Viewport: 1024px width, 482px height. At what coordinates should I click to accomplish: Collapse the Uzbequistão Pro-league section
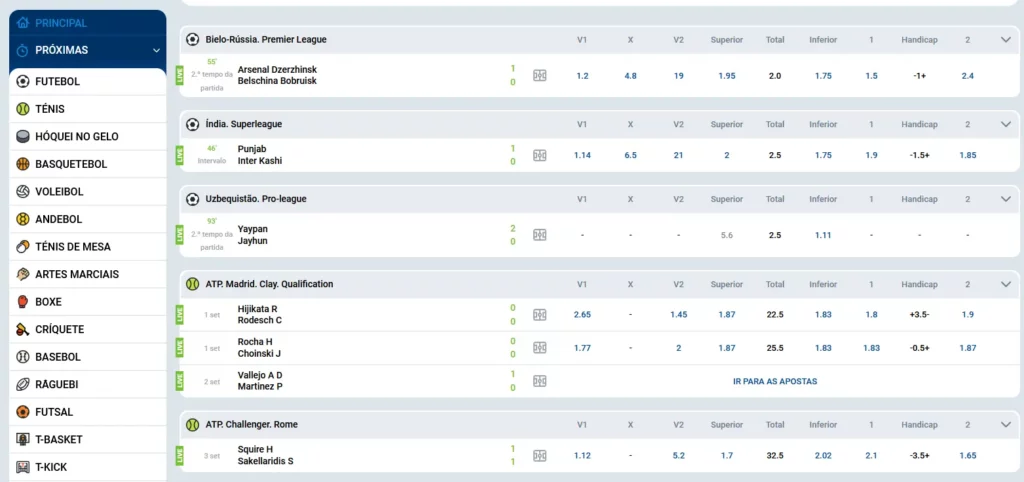1005,199
